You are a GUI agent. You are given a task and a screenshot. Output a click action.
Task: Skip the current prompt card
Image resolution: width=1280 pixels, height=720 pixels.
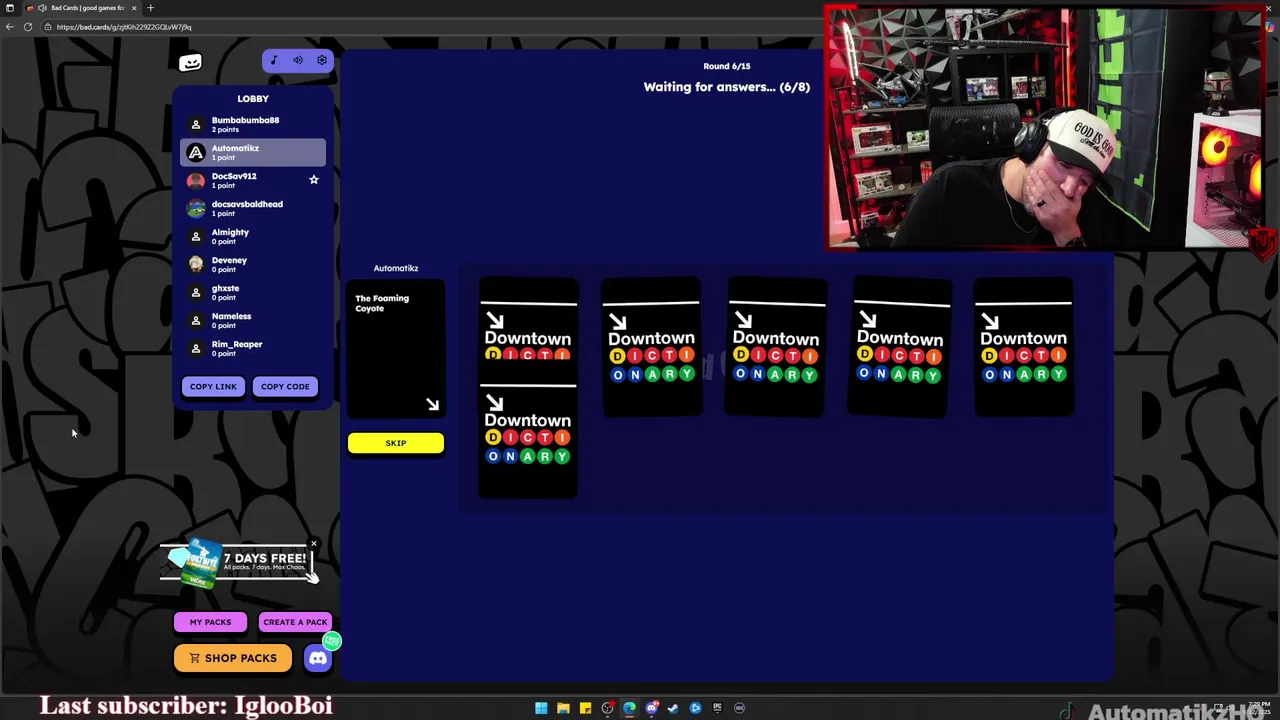(396, 443)
